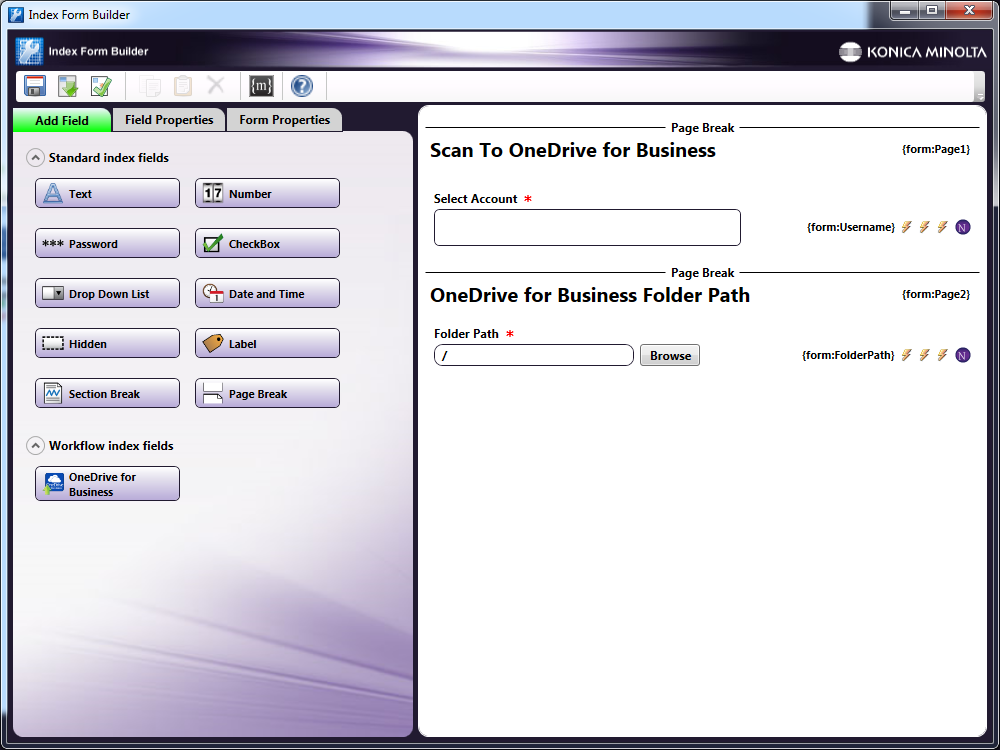Click the title bar application icon
Image resolution: width=1000 pixels, height=750 pixels.
click(16, 14)
